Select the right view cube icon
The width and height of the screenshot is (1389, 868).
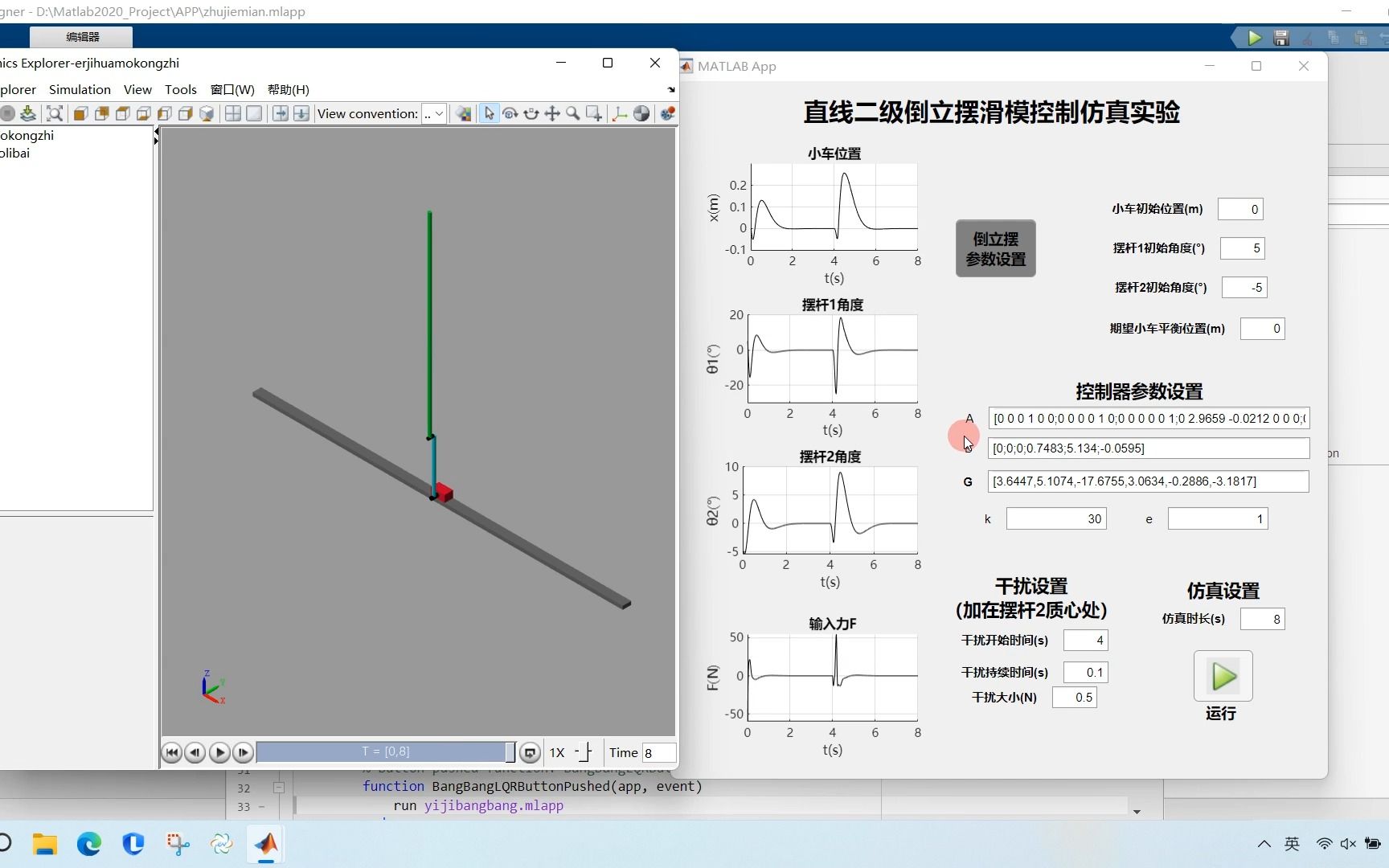click(185, 113)
